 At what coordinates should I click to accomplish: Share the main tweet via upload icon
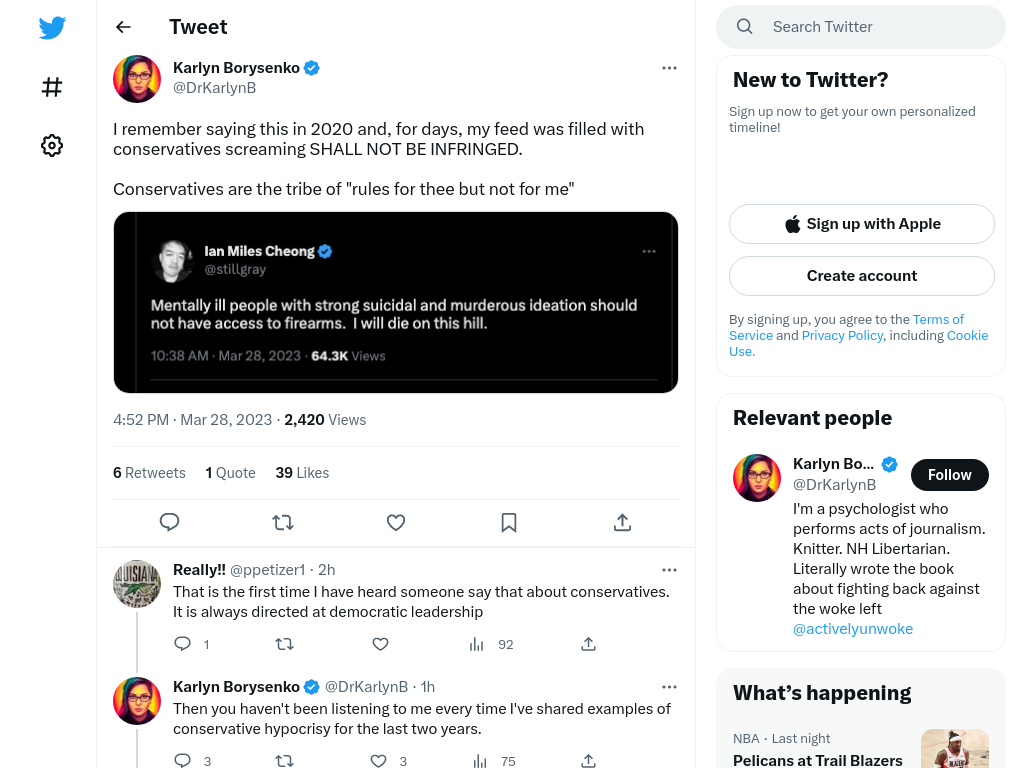click(622, 522)
